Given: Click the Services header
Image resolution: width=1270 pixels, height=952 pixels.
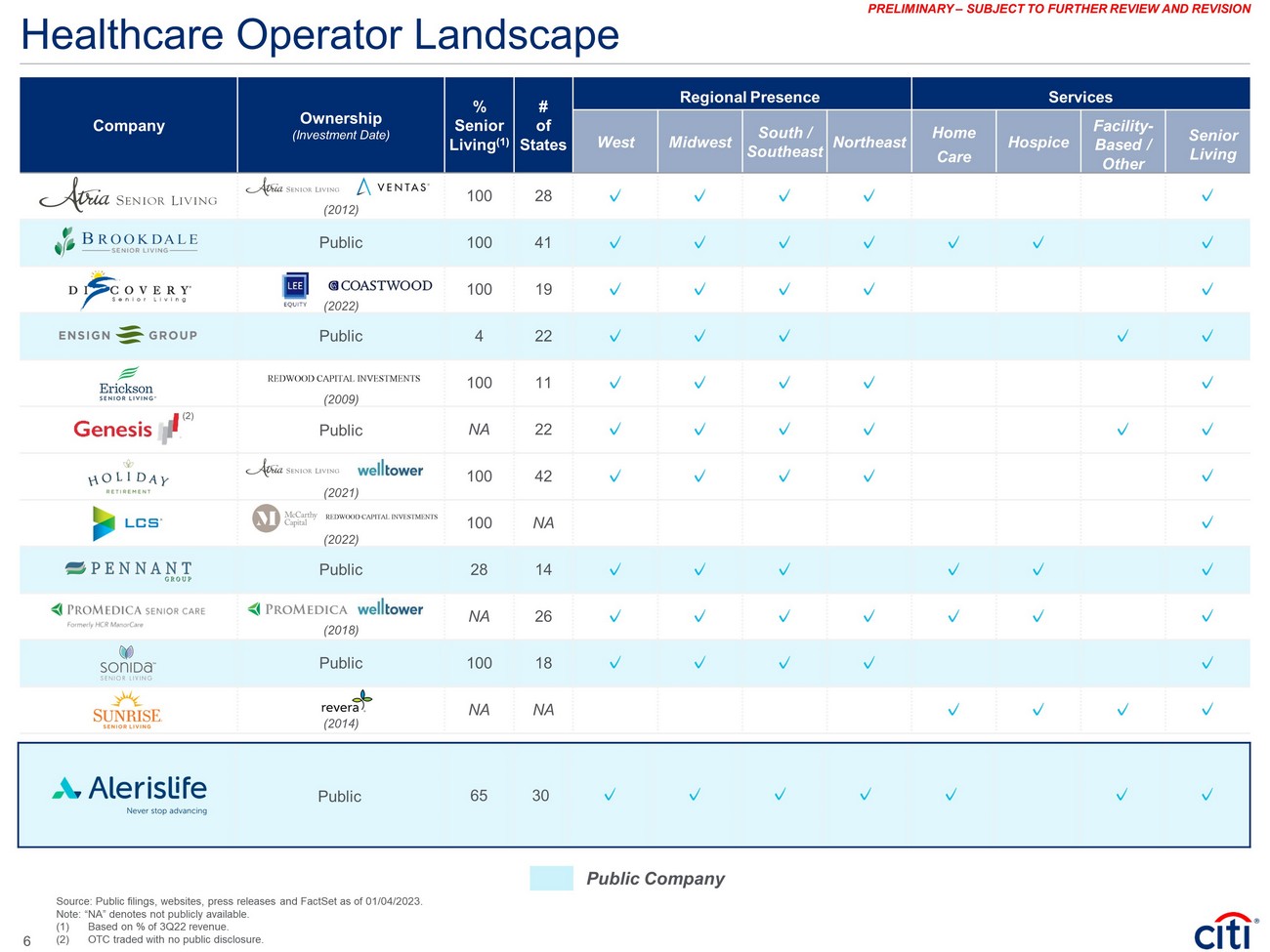Looking at the screenshot, I should [x=1079, y=97].
